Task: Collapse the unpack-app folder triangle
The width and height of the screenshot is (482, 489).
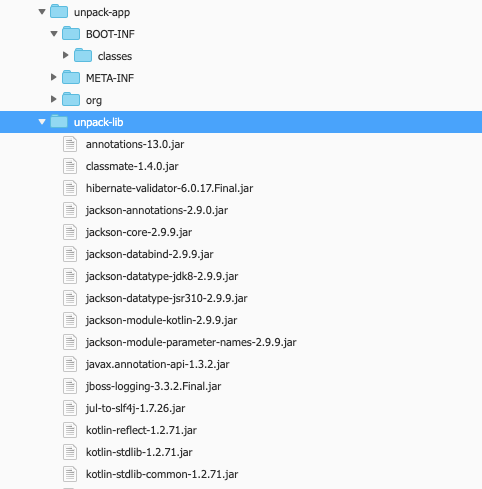Action: (x=42, y=12)
